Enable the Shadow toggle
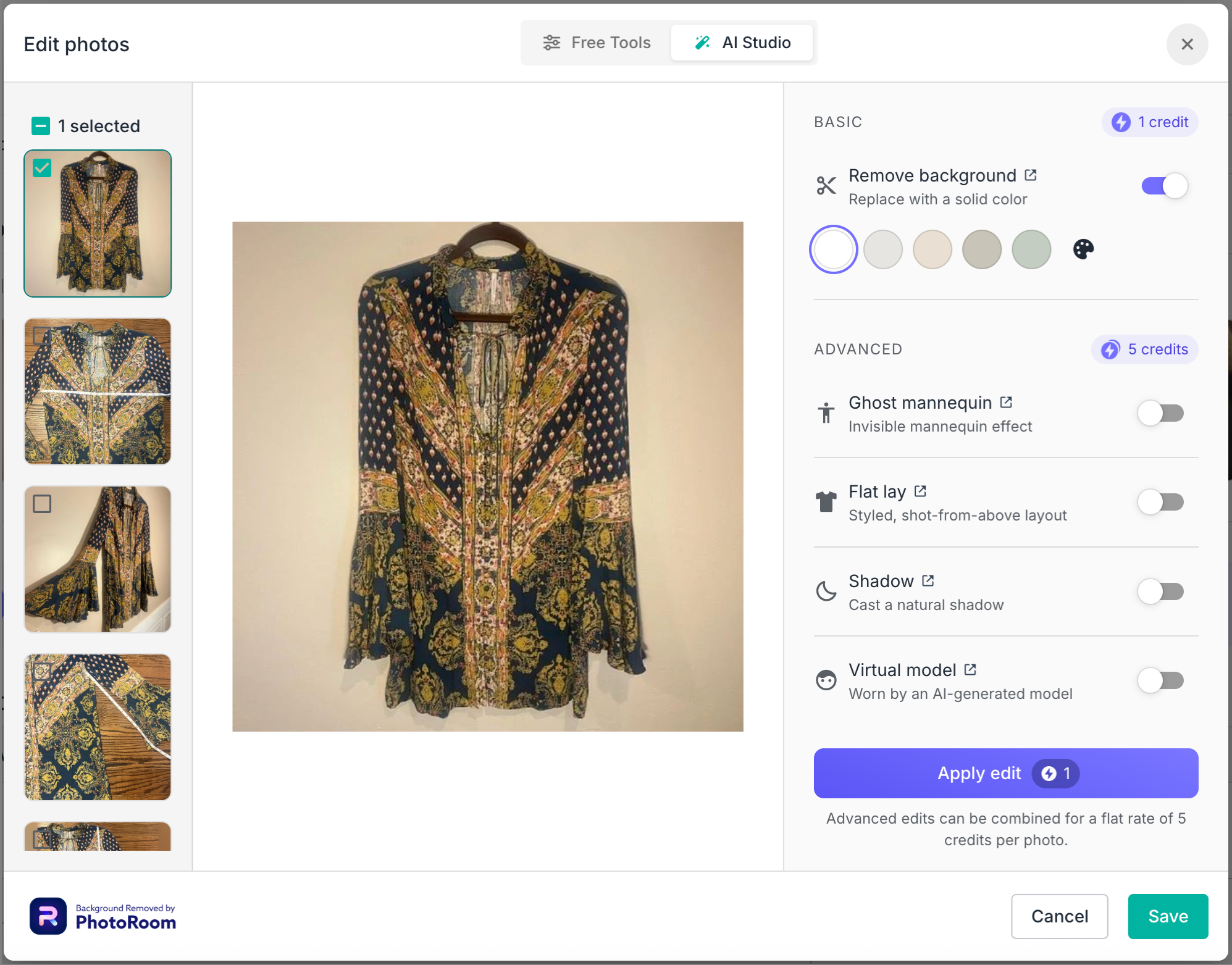The image size is (1232, 965). [x=1161, y=591]
